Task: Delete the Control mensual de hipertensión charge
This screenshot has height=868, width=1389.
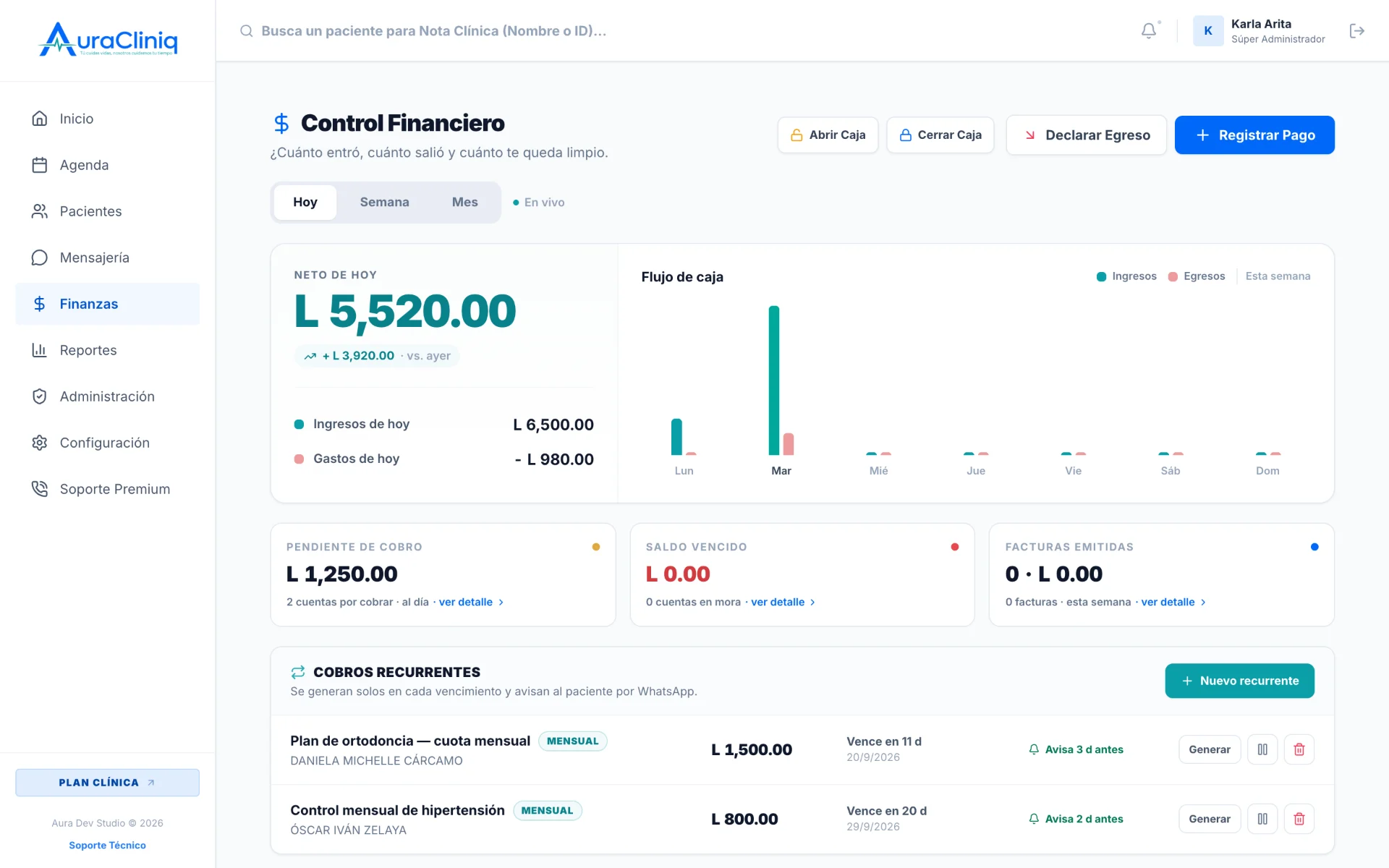Action: coord(1299,819)
